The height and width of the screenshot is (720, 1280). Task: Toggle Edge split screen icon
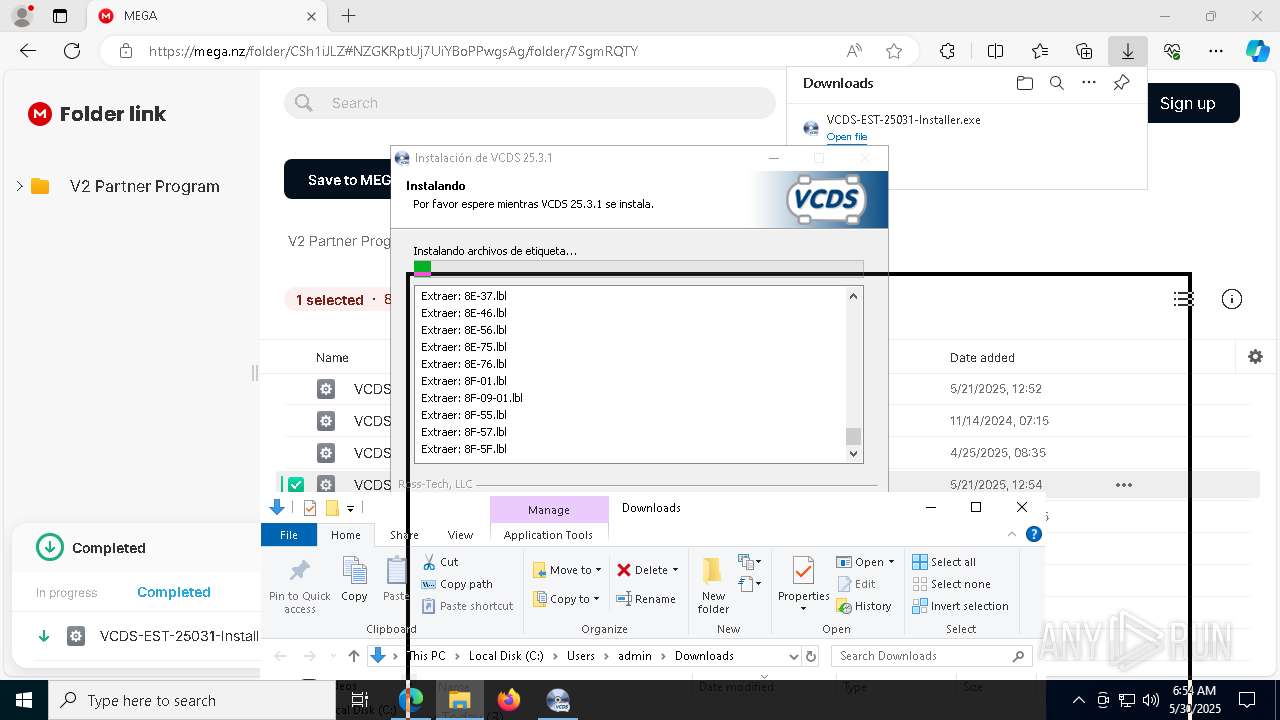click(x=995, y=51)
